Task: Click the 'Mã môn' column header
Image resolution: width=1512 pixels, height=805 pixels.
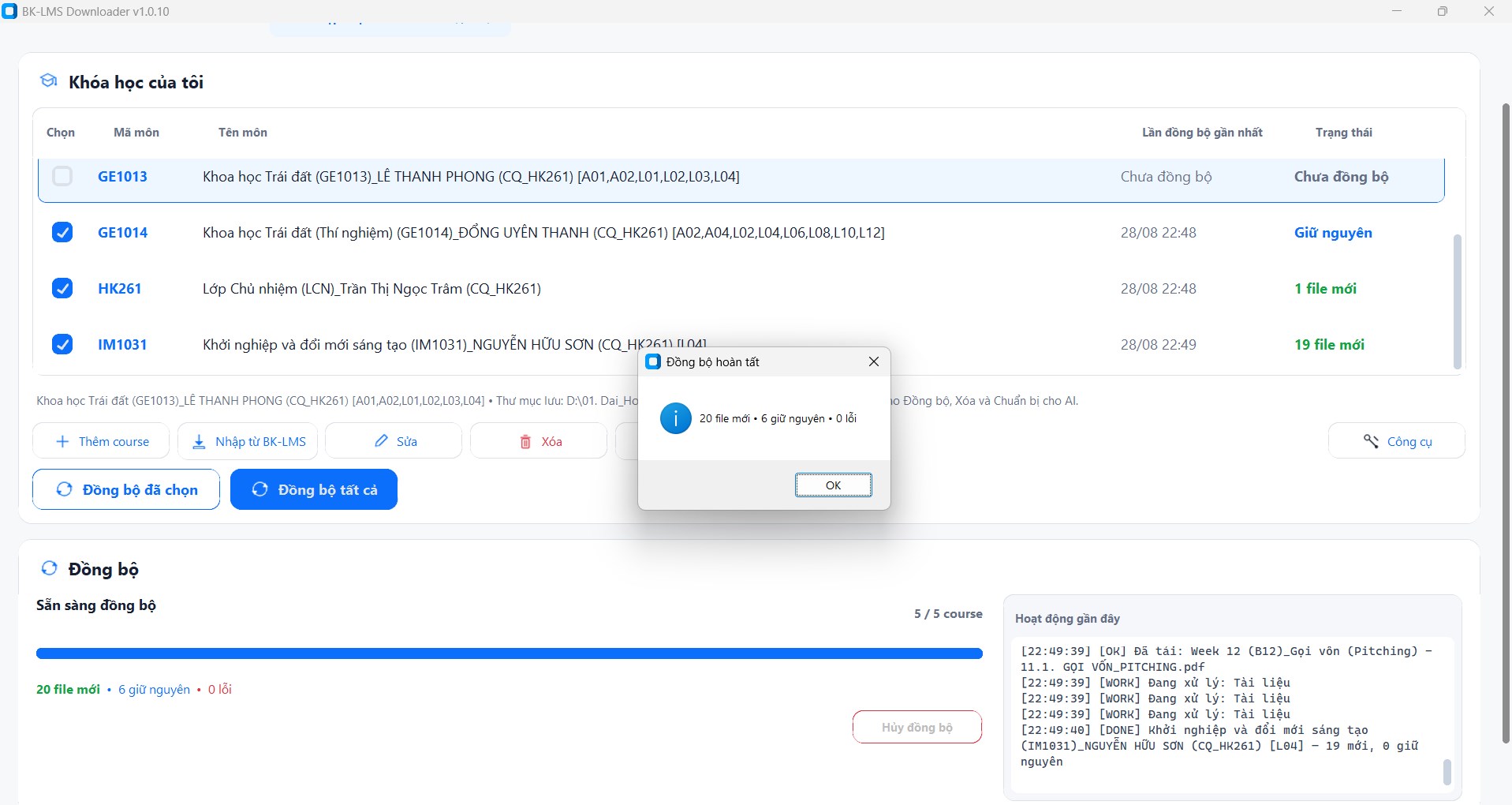Action: (136, 133)
